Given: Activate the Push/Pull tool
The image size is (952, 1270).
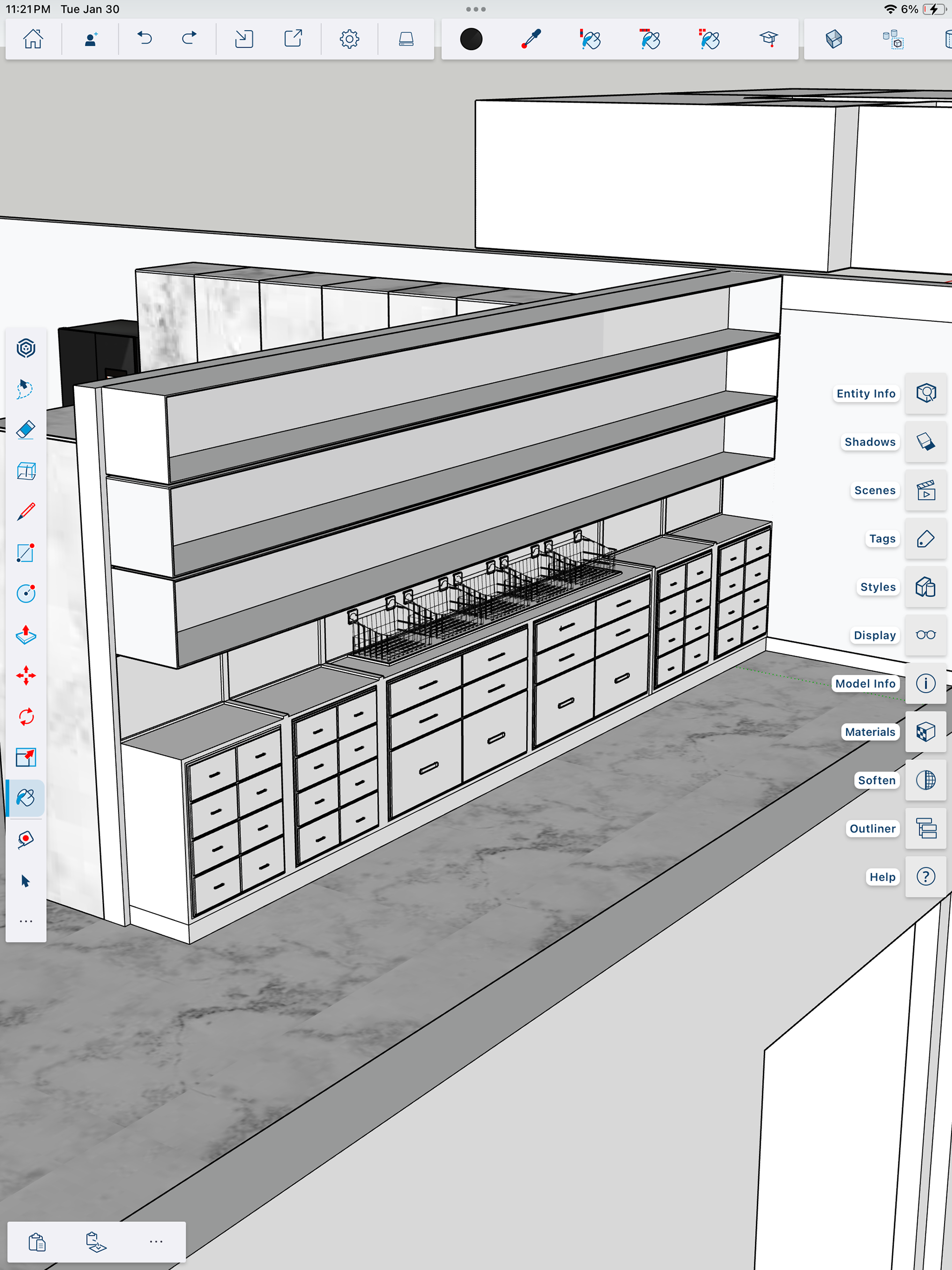Looking at the screenshot, I should click(26, 634).
